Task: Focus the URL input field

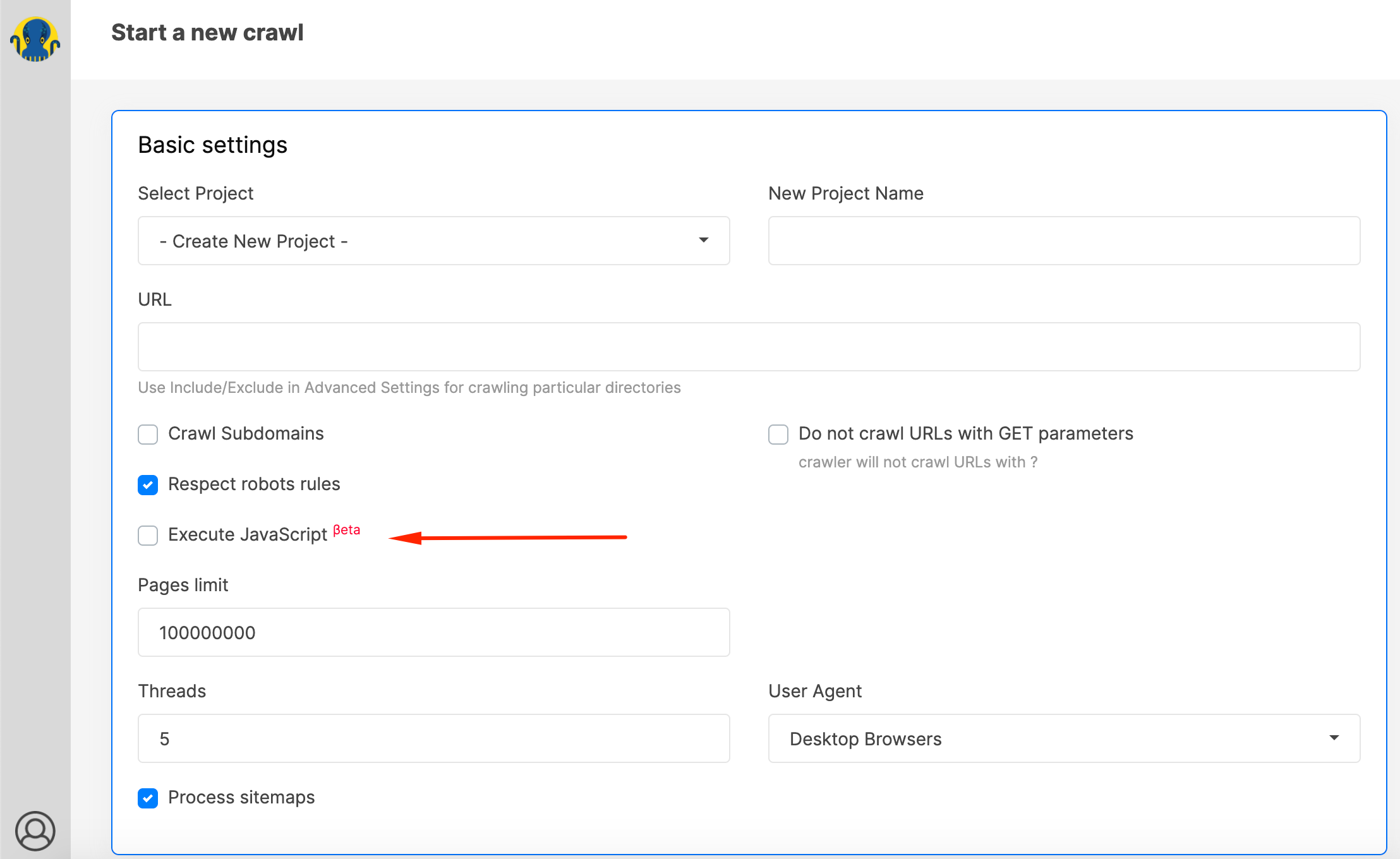Action: click(x=749, y=347)
